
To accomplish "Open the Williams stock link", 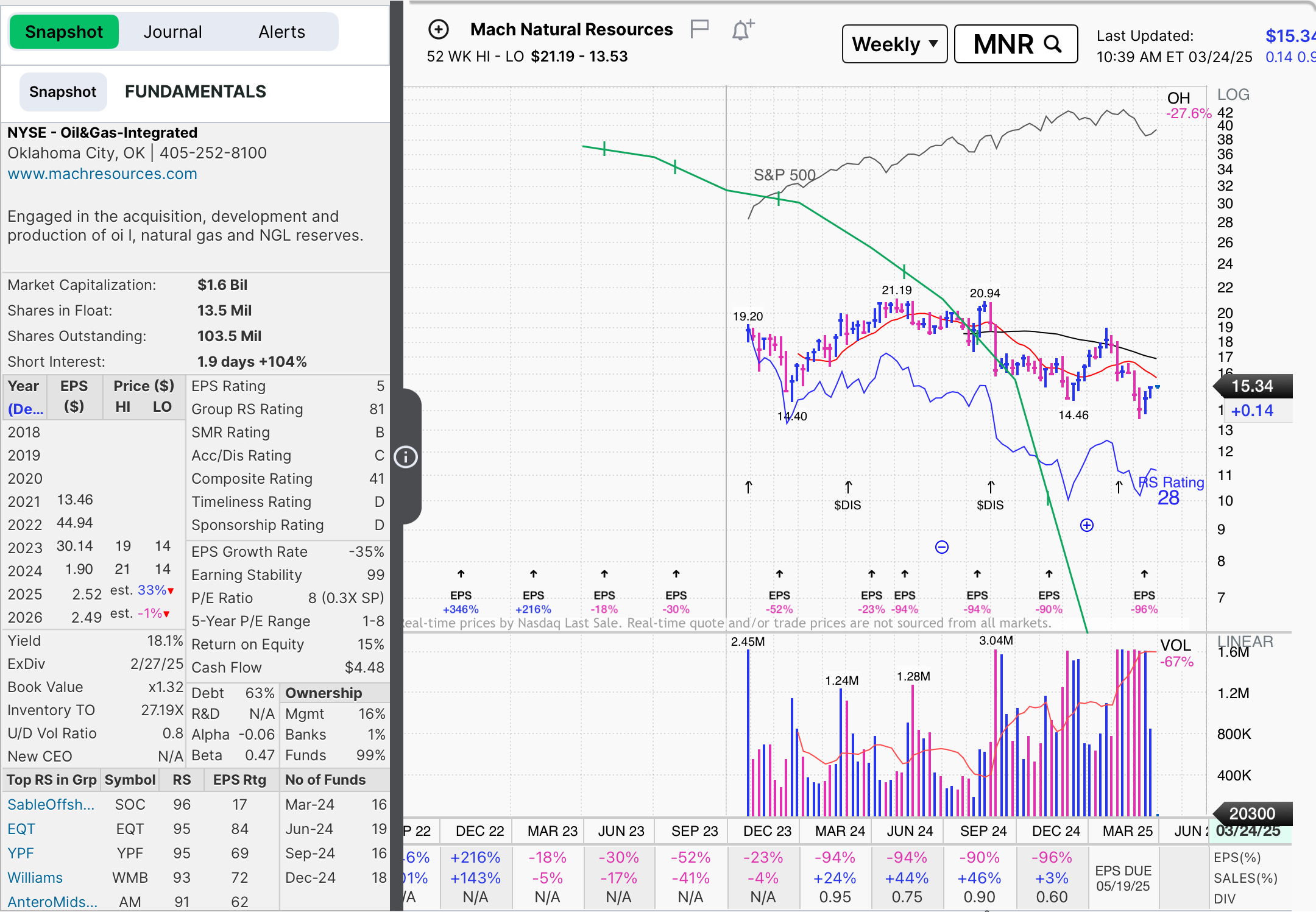I will point(35,877).
